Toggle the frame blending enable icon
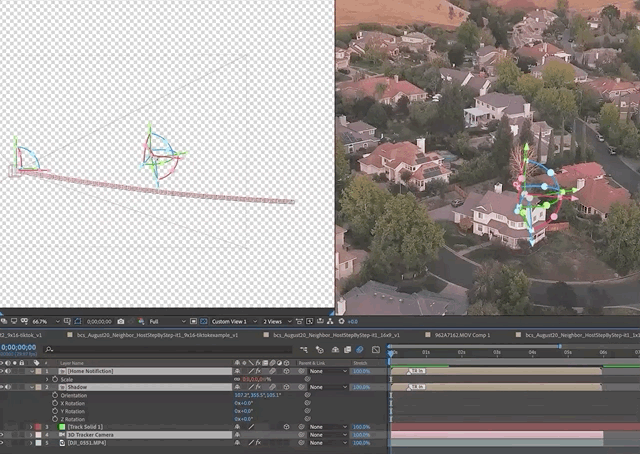The height and width of the screenshot is (454, 640). [x=347, y=349]
